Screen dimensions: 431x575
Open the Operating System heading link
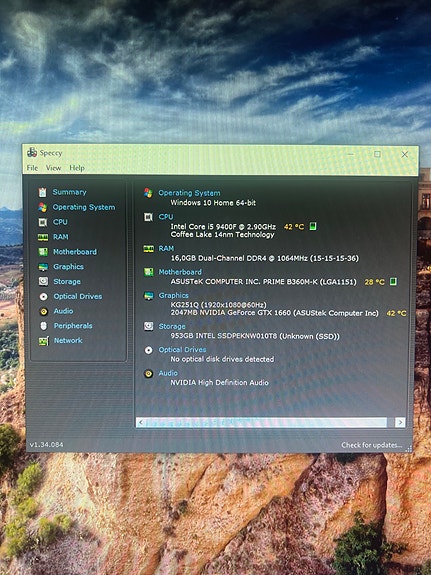point(189,193)
